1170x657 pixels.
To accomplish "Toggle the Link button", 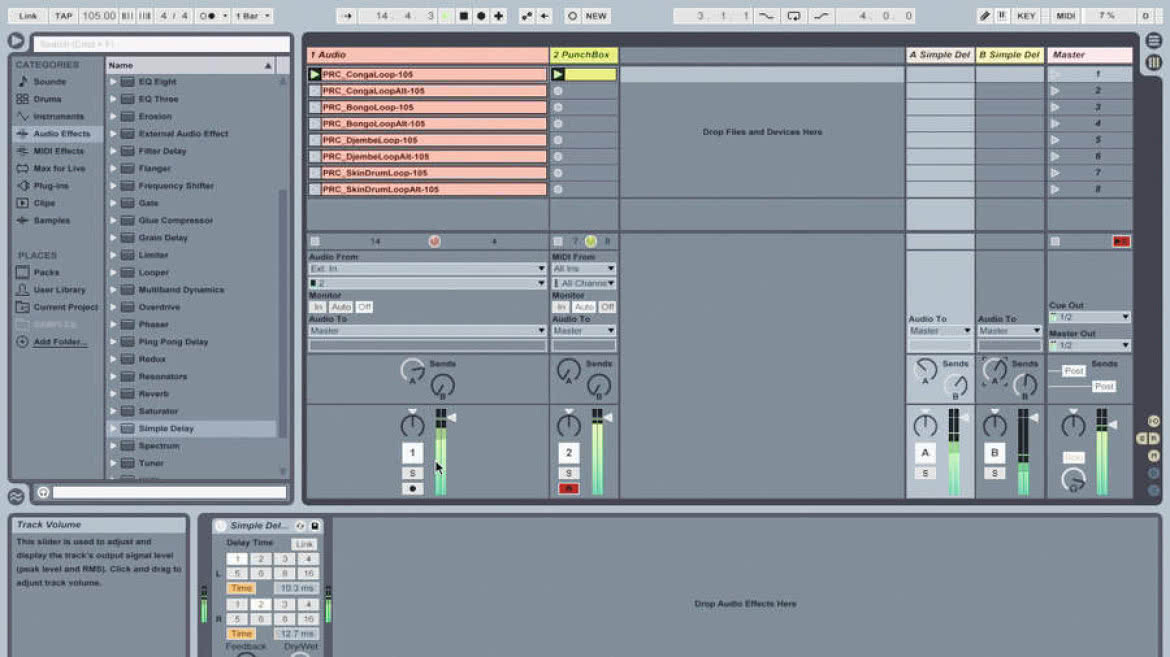I will pos(28,16).
